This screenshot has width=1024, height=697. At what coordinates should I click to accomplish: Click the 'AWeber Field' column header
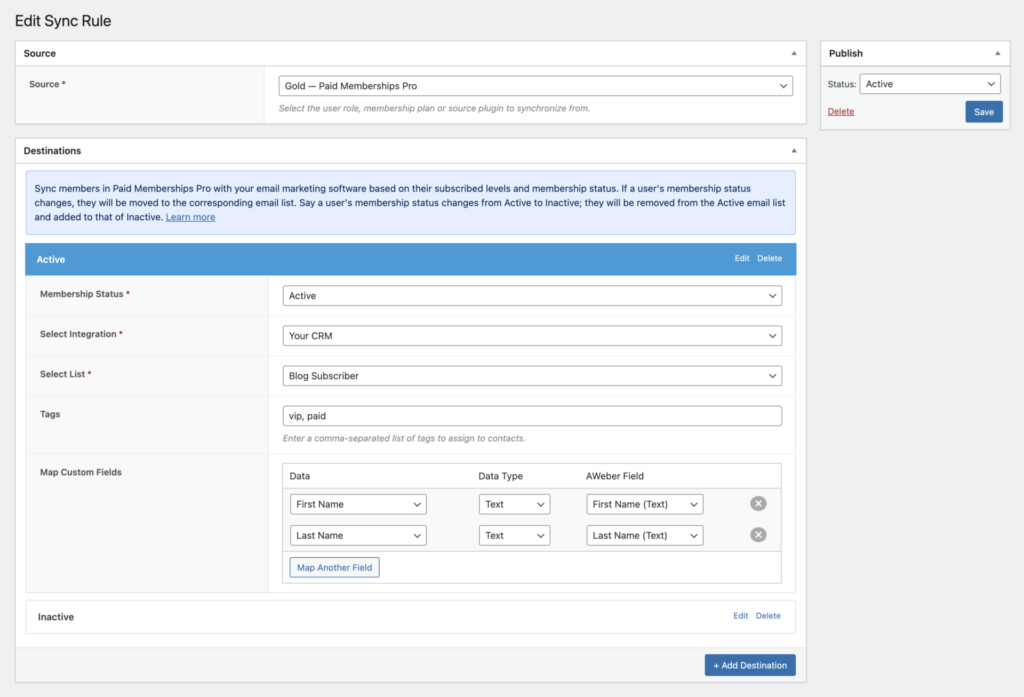(615, 476)
